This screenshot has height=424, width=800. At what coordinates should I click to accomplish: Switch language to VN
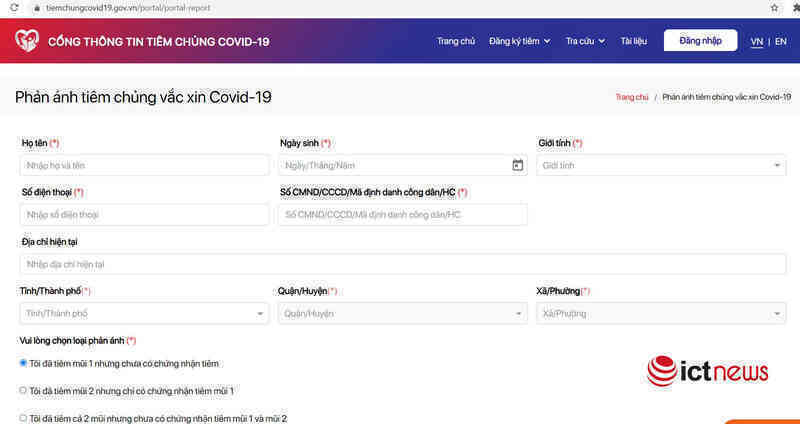click(x=757, y=41)
